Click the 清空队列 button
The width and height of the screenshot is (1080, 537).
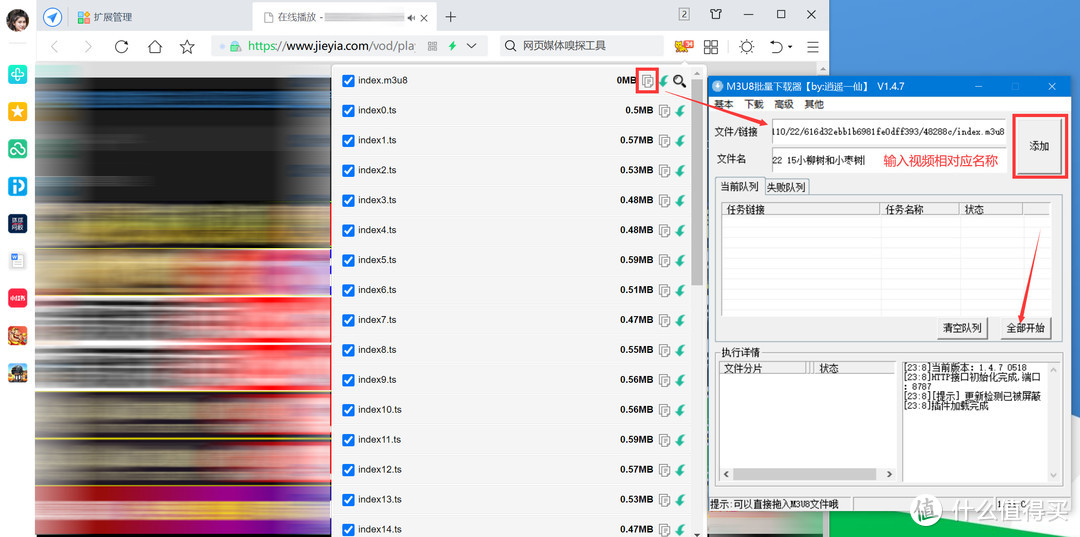(x=964, y=328)
